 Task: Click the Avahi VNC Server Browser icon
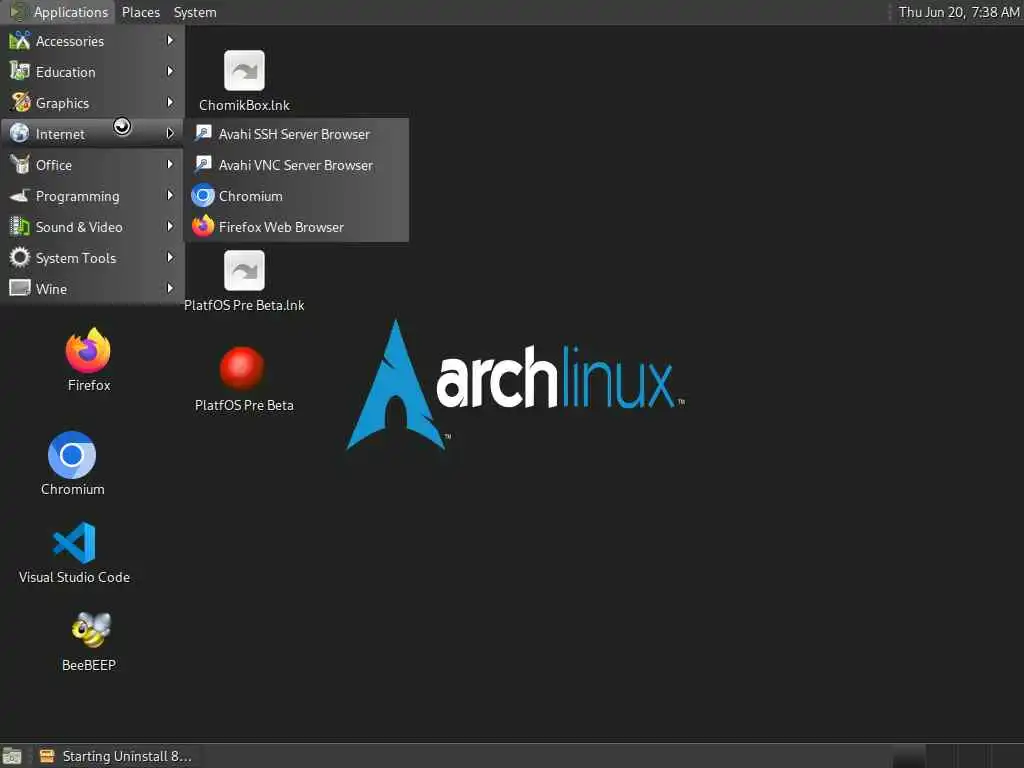click(x=203, y=164)
